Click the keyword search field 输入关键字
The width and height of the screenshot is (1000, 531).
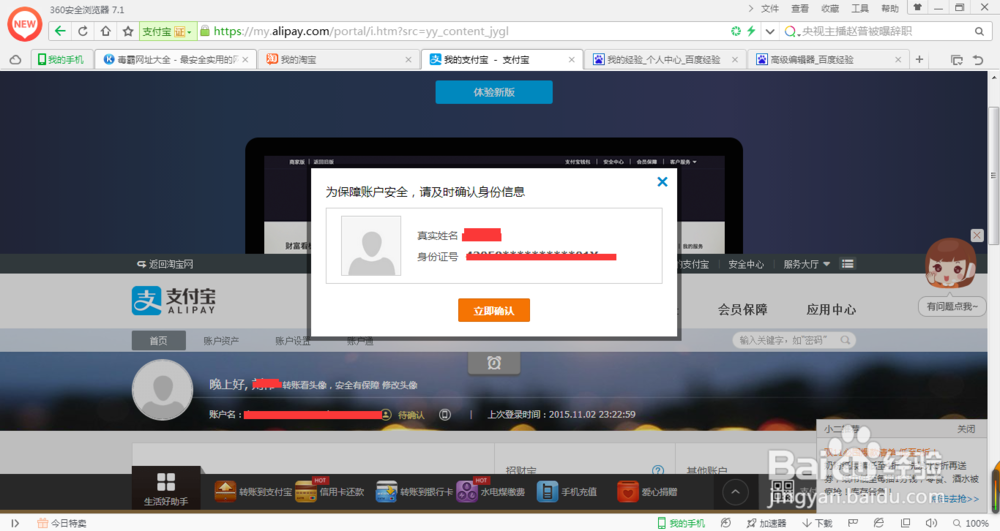click(x=793, y=340)
